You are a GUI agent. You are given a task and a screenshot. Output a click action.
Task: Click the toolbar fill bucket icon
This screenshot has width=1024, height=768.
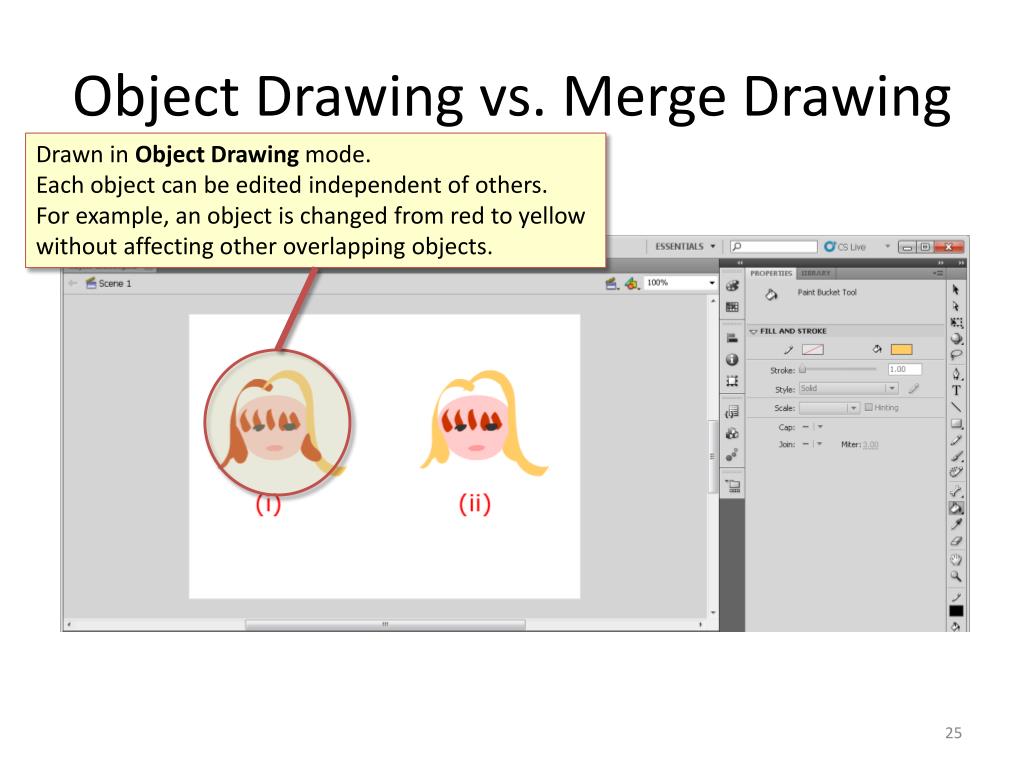[x=956, y=626]
